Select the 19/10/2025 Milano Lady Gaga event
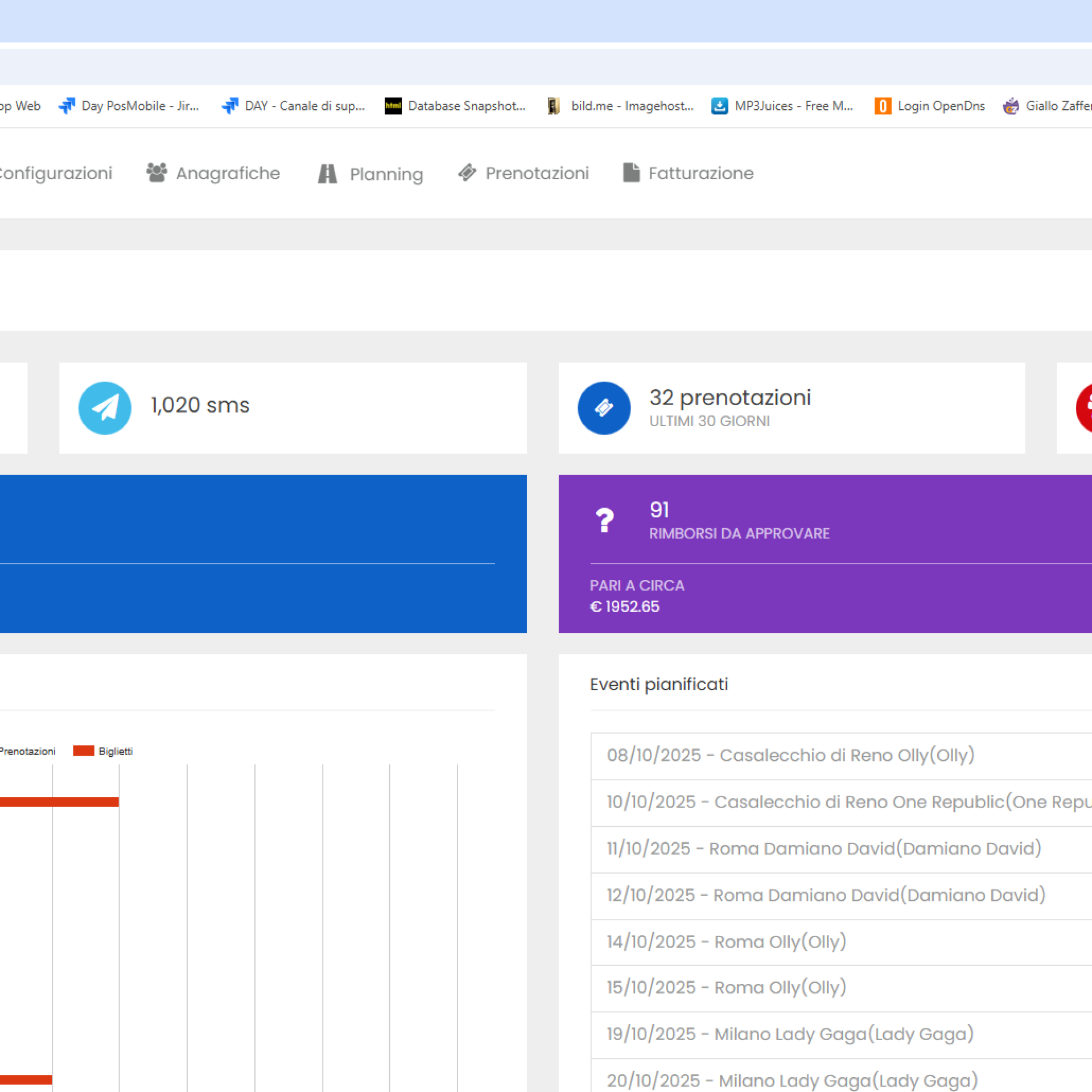This screenshot has width=1092, height=1092. [x=790, y=1034]
